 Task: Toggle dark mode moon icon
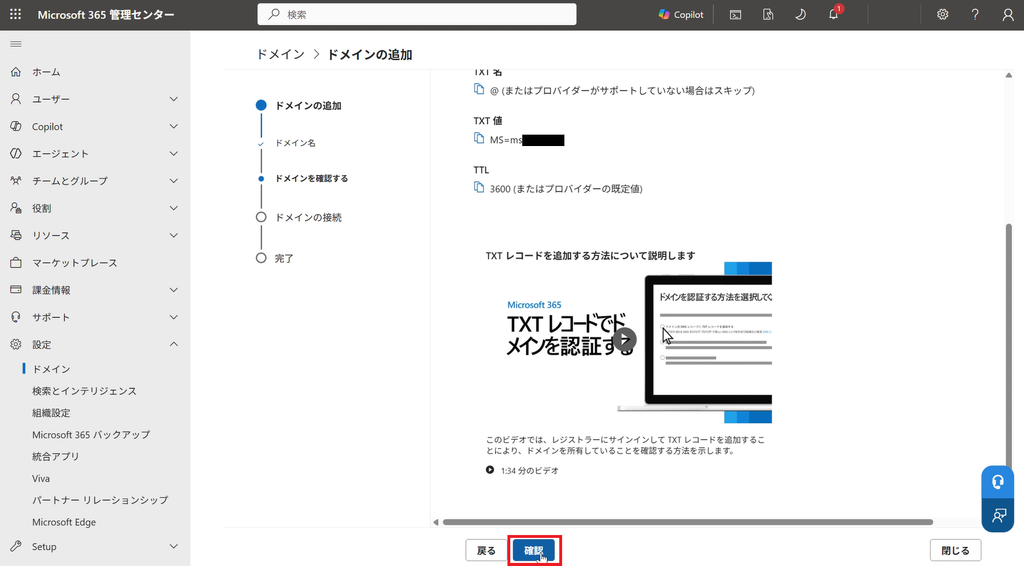pyautogui.click(x=801, y=14)
